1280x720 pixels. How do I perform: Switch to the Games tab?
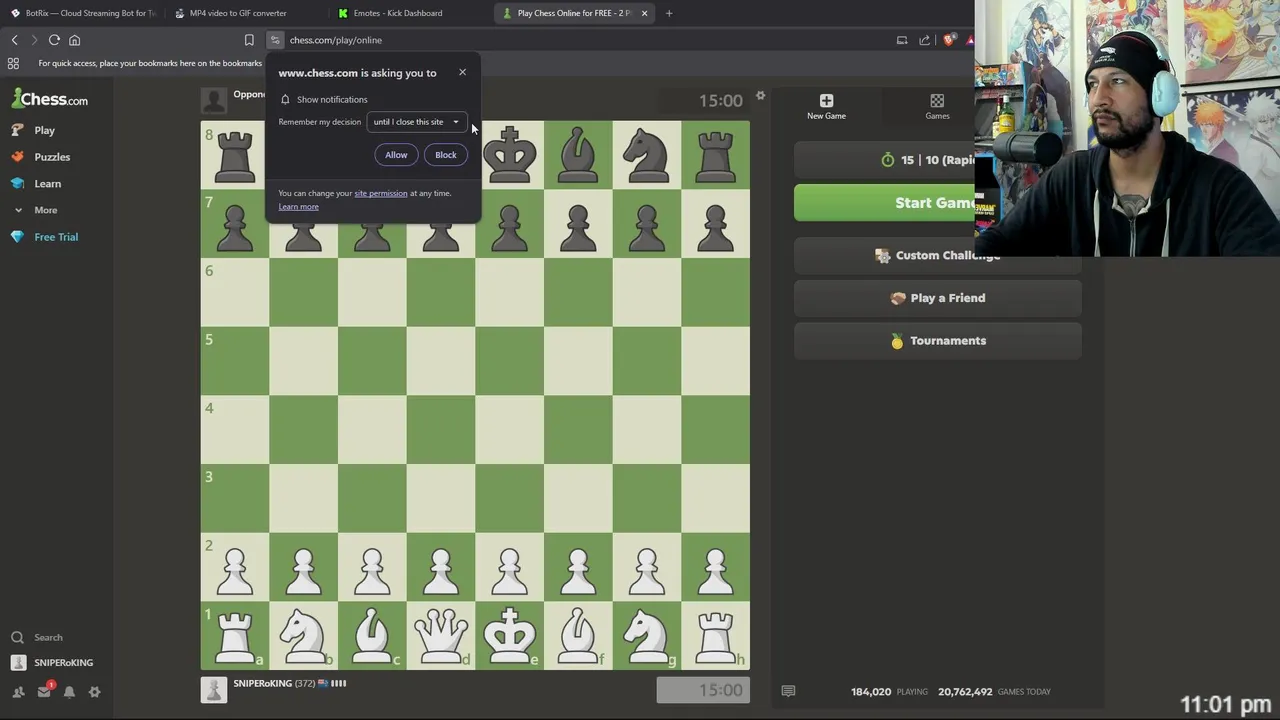(937, 106)
